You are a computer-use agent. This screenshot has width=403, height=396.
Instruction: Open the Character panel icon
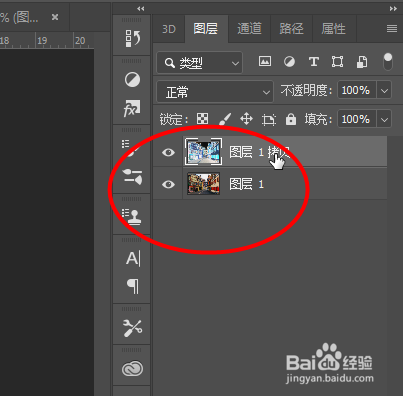click(x=133, y=258)
